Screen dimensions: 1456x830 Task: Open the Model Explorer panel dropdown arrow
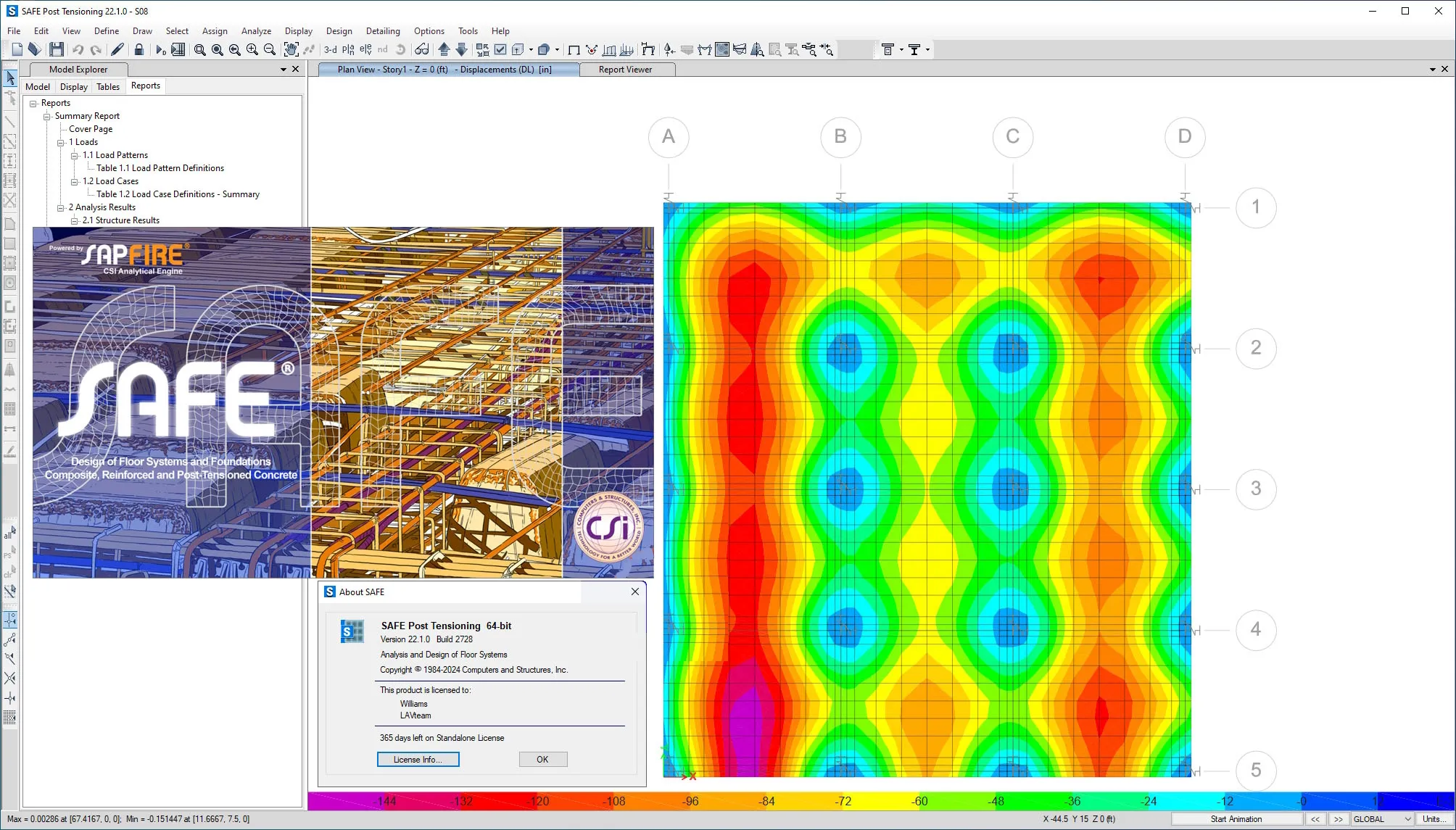(x=284, y=70)
